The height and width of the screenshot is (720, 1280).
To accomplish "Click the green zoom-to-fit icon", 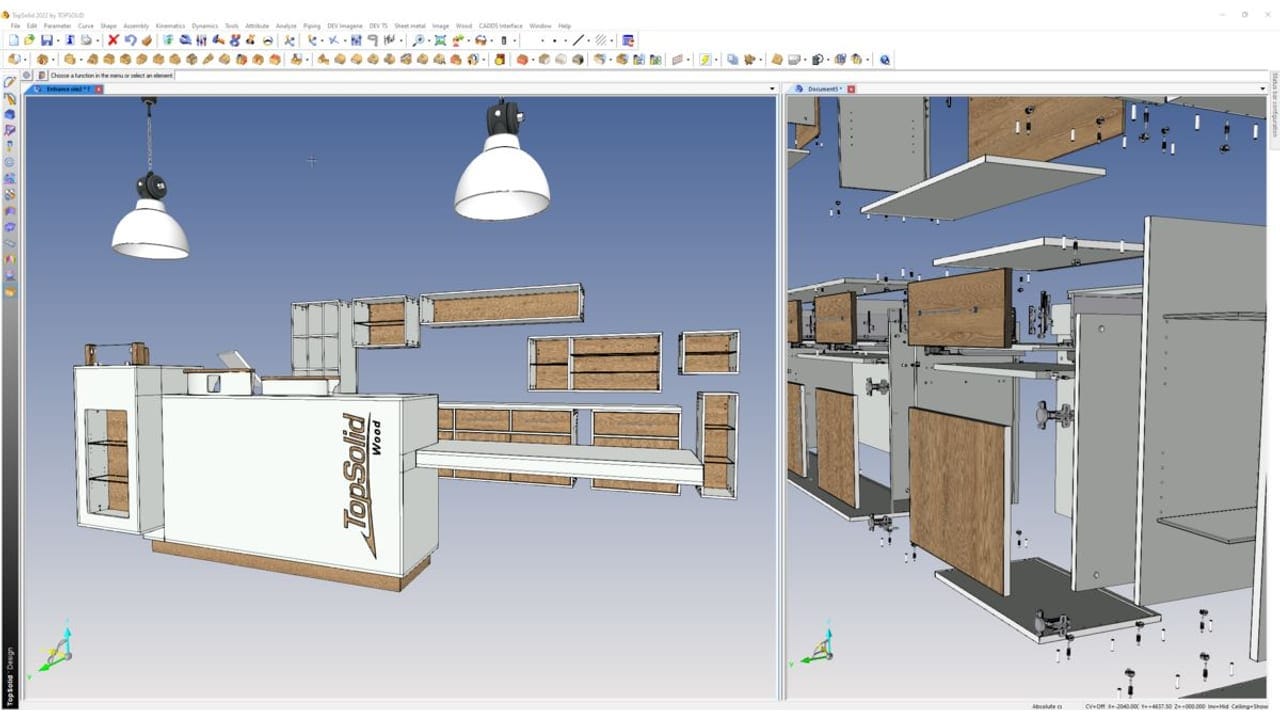I will [x=440, y=40].
